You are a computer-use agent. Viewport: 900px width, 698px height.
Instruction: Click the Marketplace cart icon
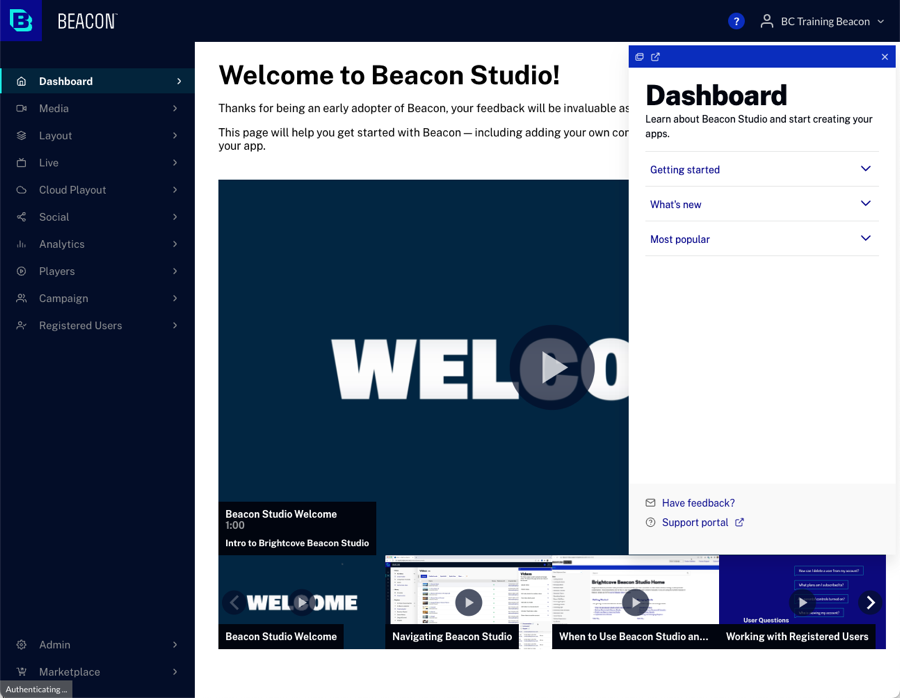pos(21,672)
